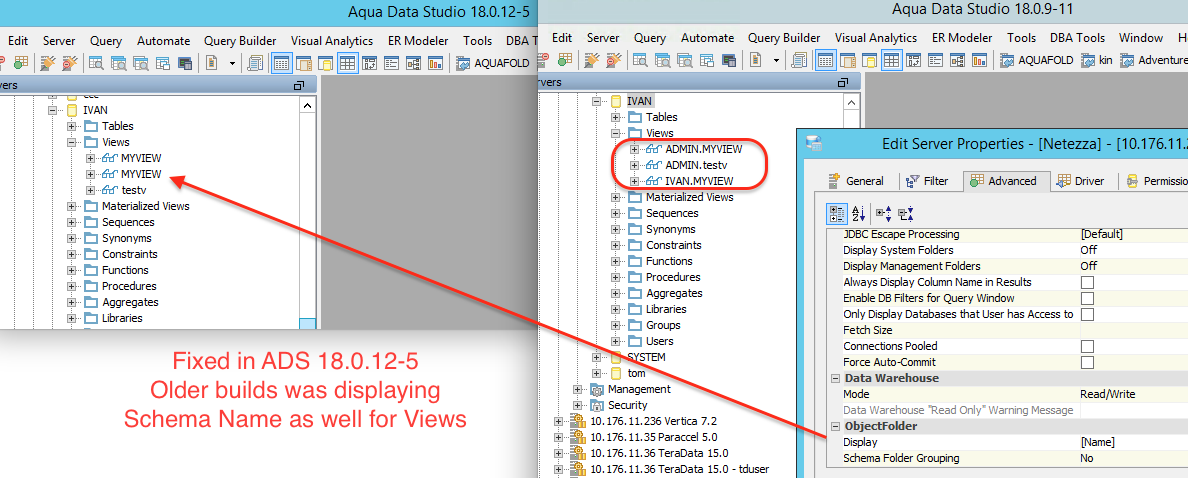Image resolution: width=1188 pixels, height=478 pixels.
Task: Click the collapse all properties icon
Action: coord(905,213)
